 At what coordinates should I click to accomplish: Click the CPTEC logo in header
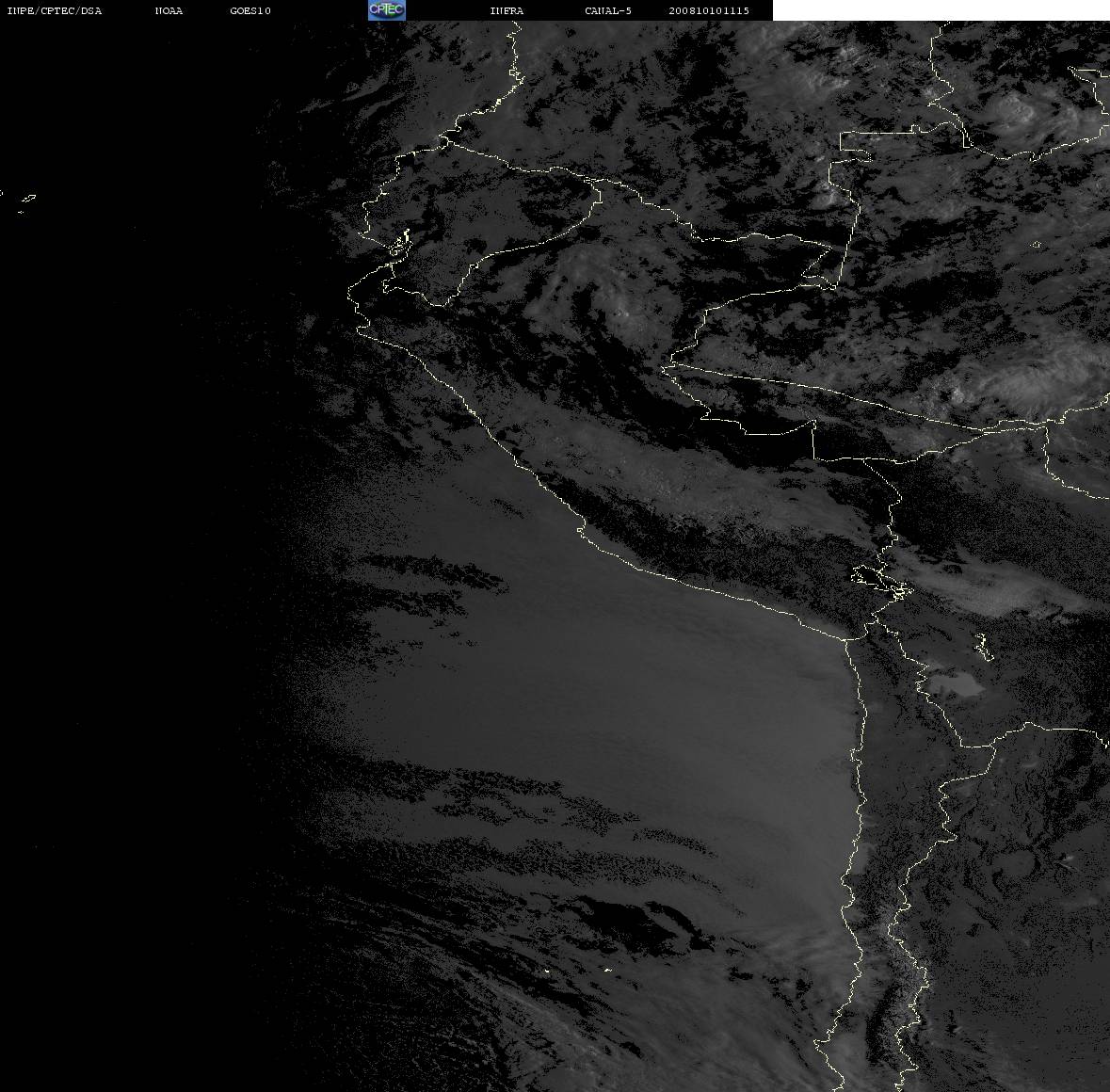click(387, 10)
